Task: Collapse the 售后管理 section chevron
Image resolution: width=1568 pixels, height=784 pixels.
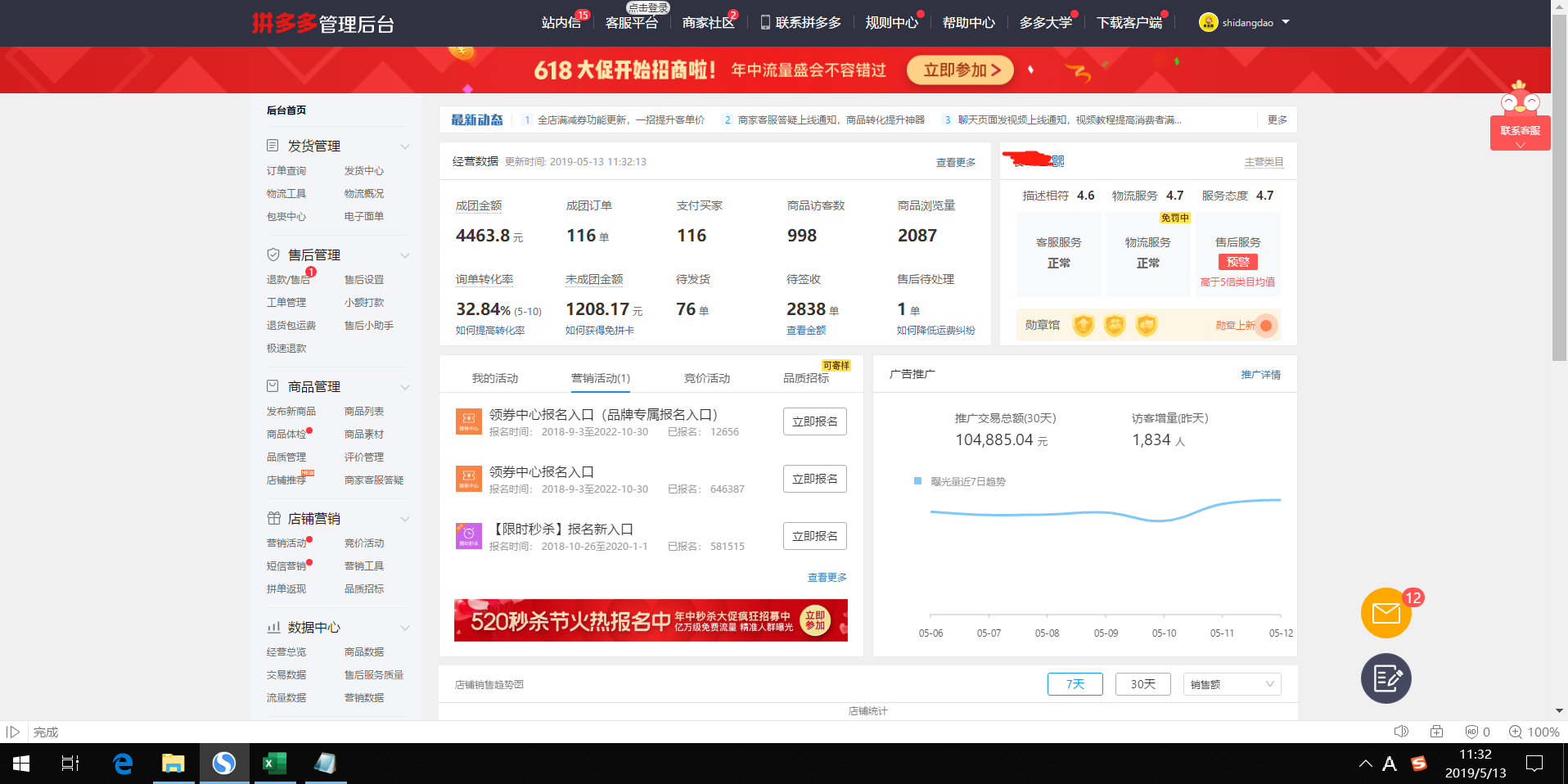Action: point(405,255)
